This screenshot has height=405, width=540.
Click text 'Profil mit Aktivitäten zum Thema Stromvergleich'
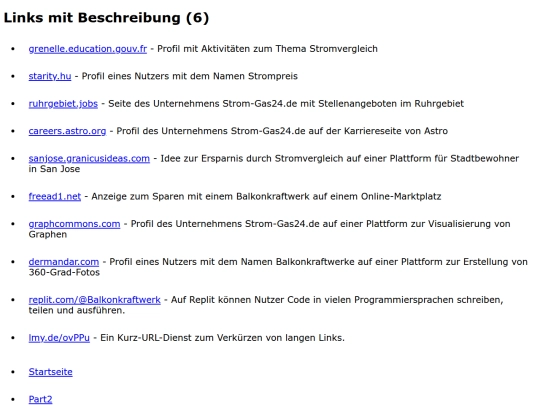click(267, 49)
